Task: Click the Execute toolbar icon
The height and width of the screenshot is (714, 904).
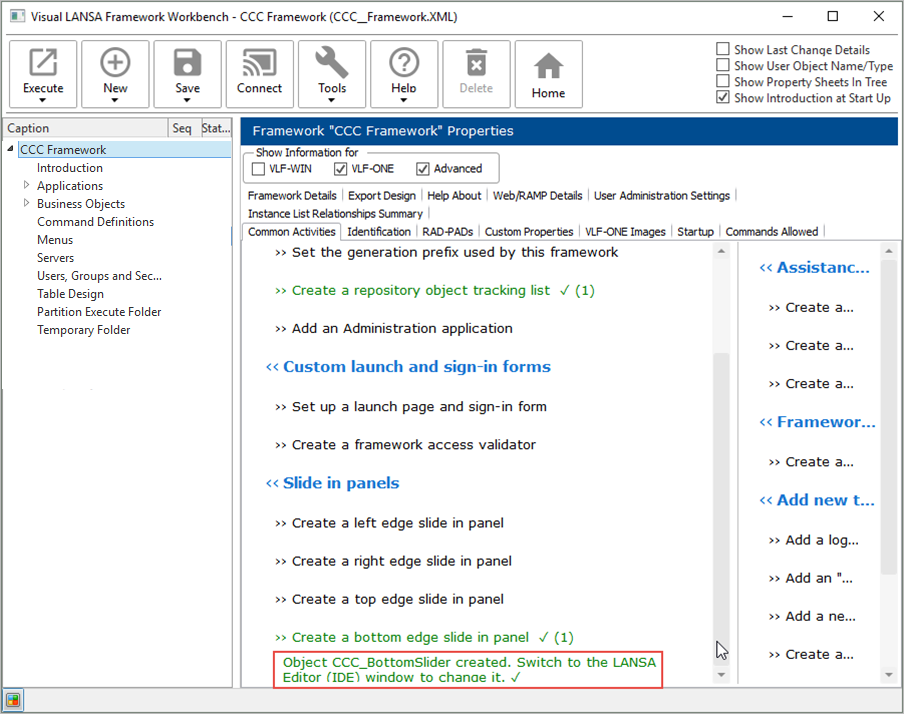Action: point(43,64)
